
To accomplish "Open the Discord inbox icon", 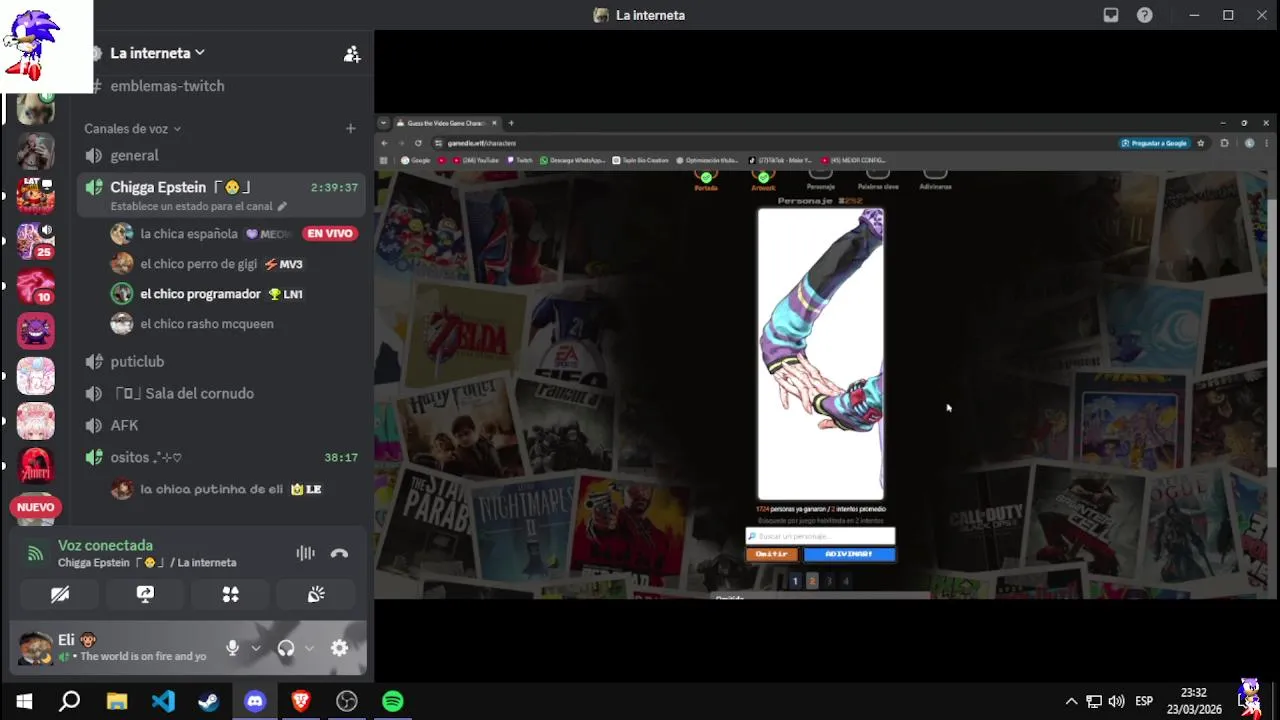I will coord(1111,15).
